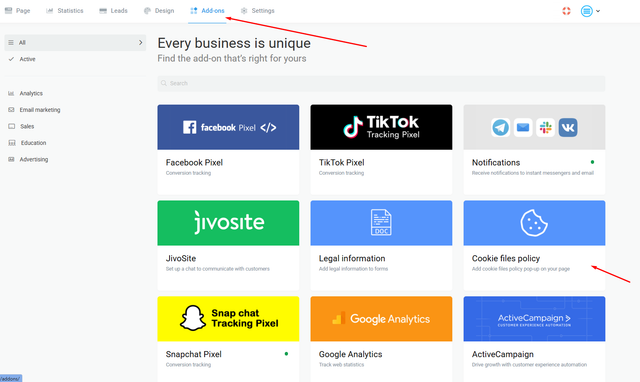Open the Education category
This screenshot has height=382, width=640.
[x=33, y=143]
